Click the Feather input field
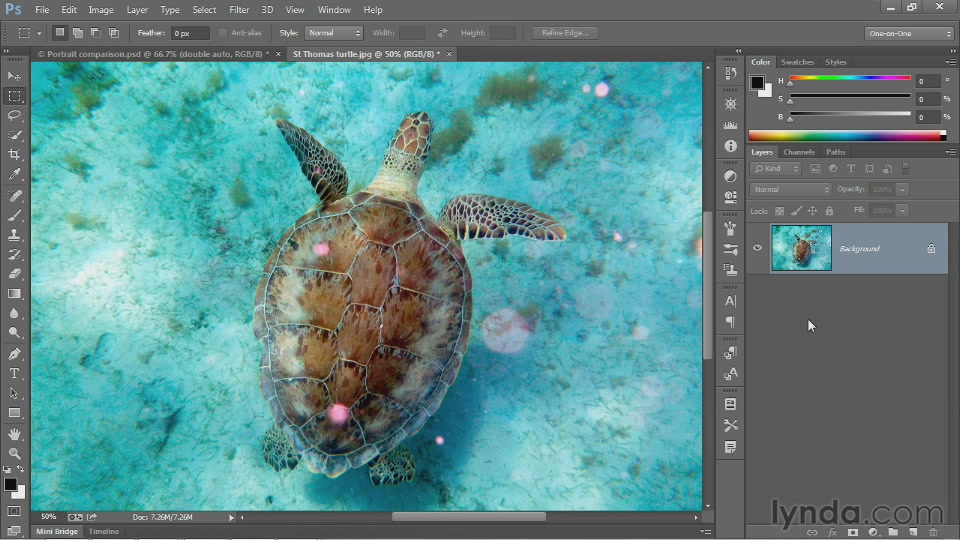 [x=190, y=33]
